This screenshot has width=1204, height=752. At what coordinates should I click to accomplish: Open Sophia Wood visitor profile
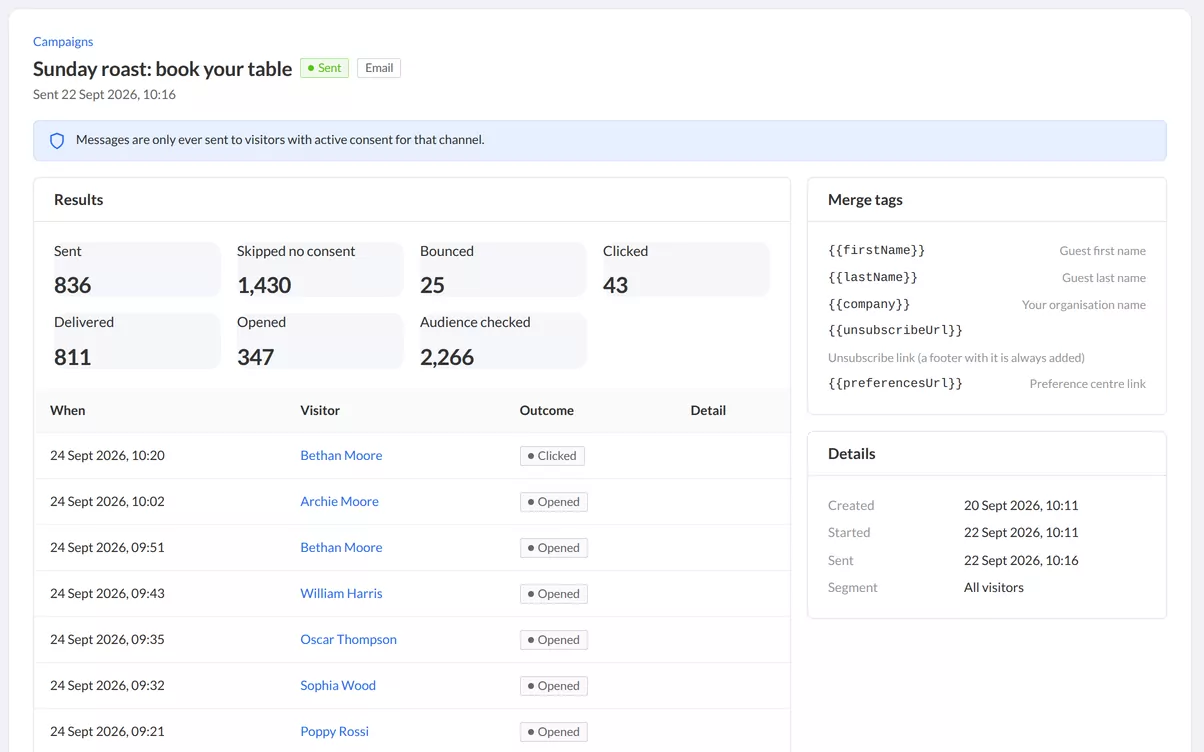338,685
